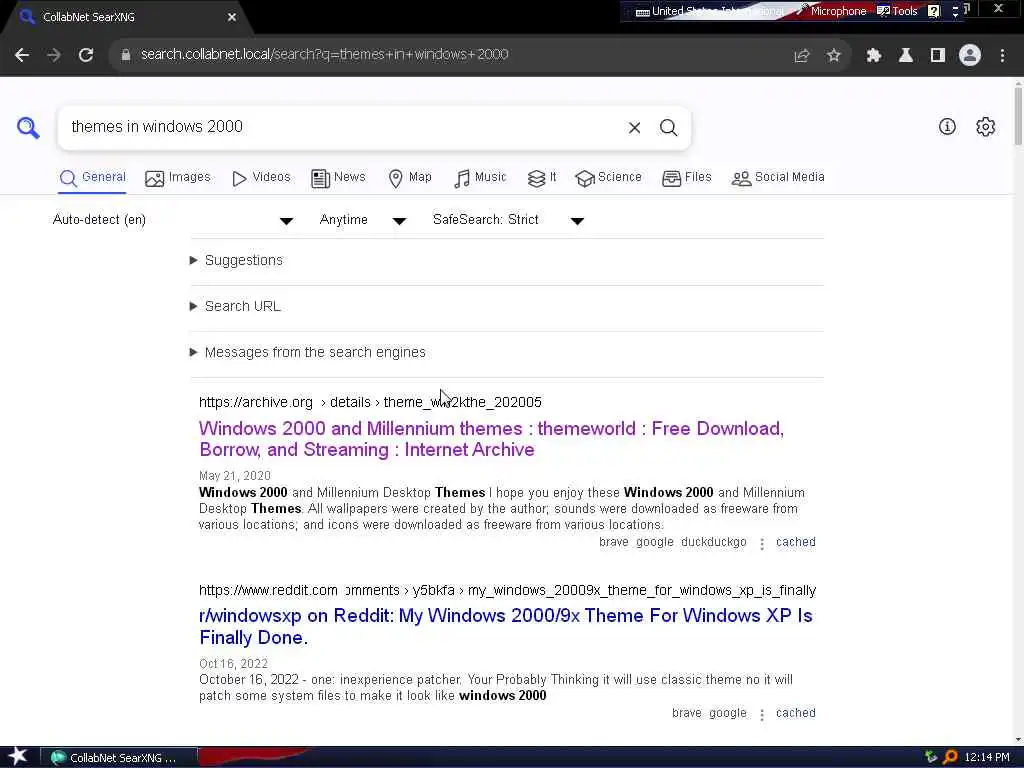Viewport: 1024px width, 768px height.
Task: Share this page using the share icon
Action: [x=802, y=56]
